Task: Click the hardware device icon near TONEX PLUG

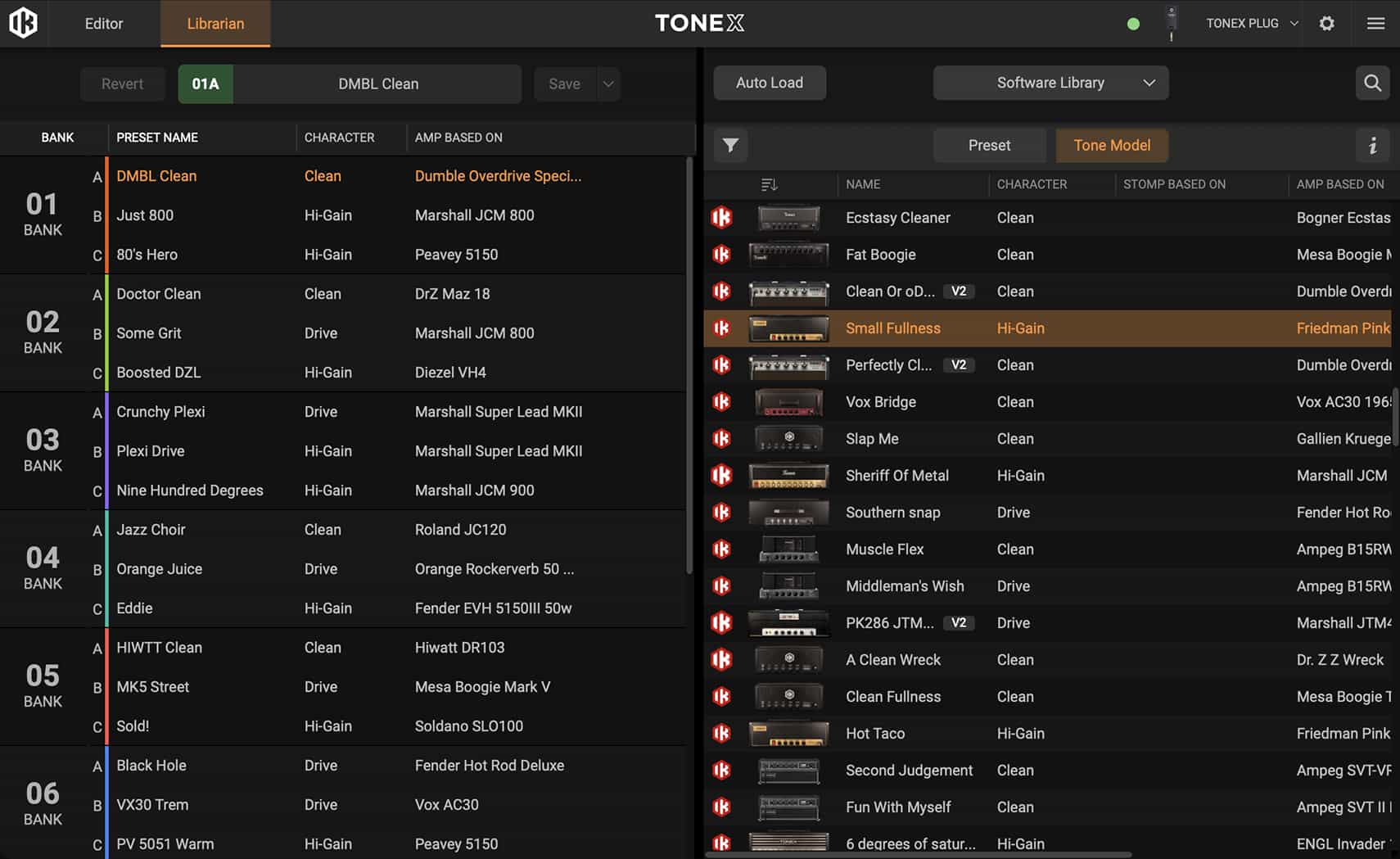Action: [x=1172, y=23]
